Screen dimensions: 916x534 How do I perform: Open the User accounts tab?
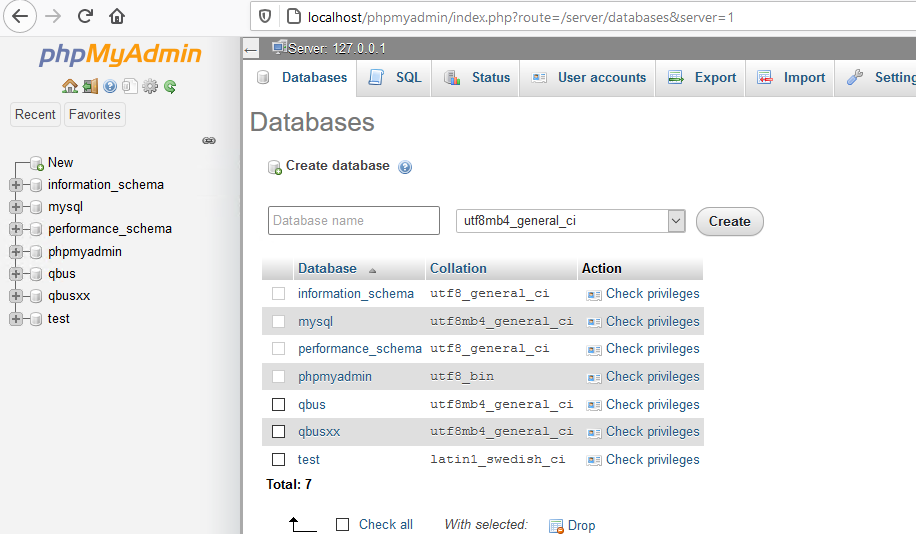[x=589, y=77]
